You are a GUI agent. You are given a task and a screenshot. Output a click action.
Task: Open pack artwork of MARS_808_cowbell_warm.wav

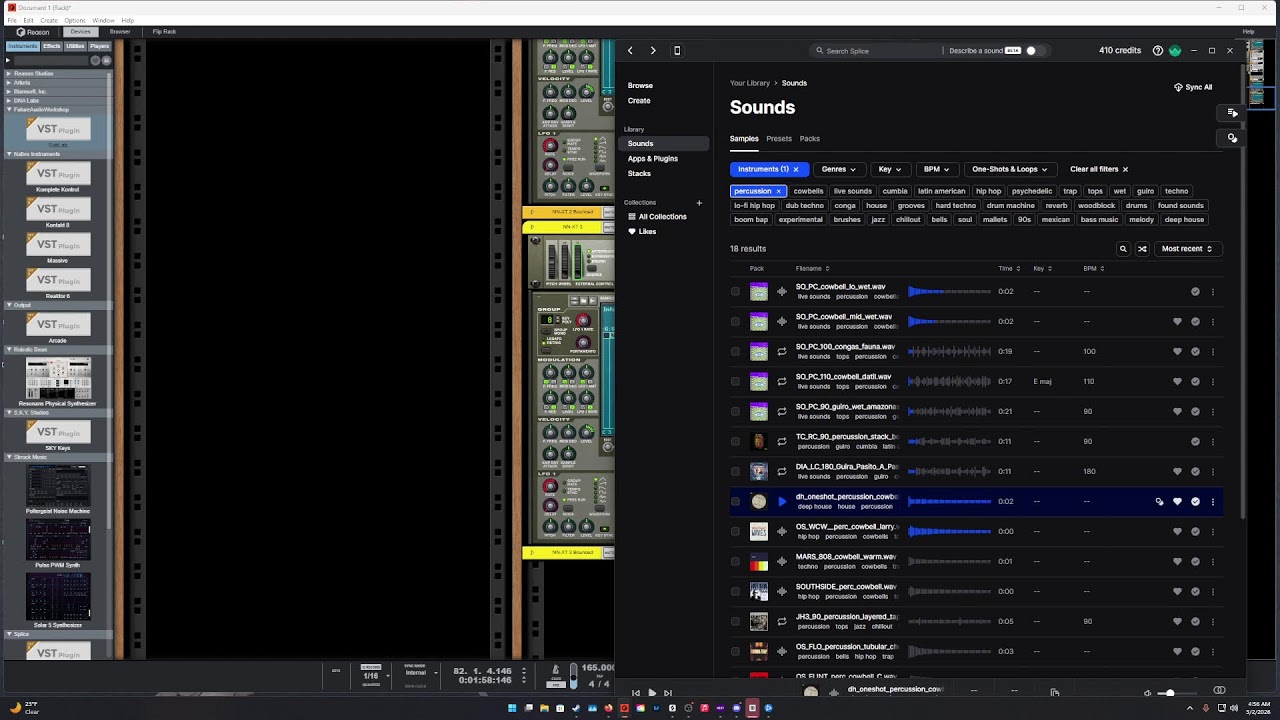pos(759,561)
